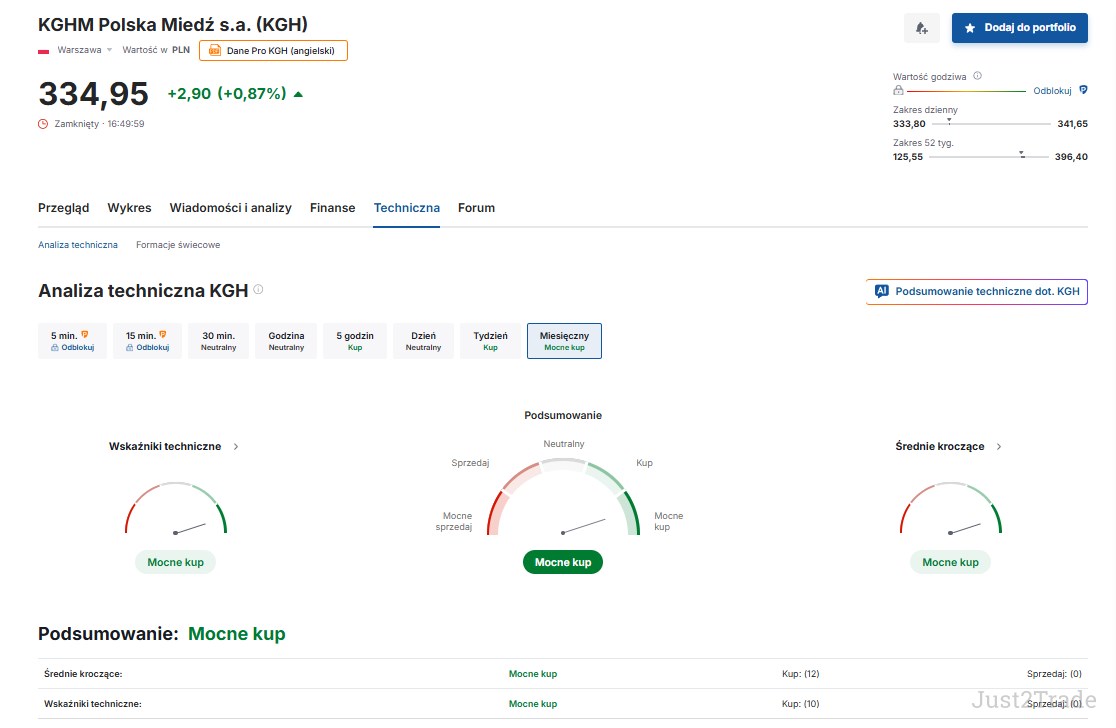Click Mocne kup badge under Wskaźniki techniczne gauge
The width and height of the screenshot is (1116, 728).
pos(175,562)
